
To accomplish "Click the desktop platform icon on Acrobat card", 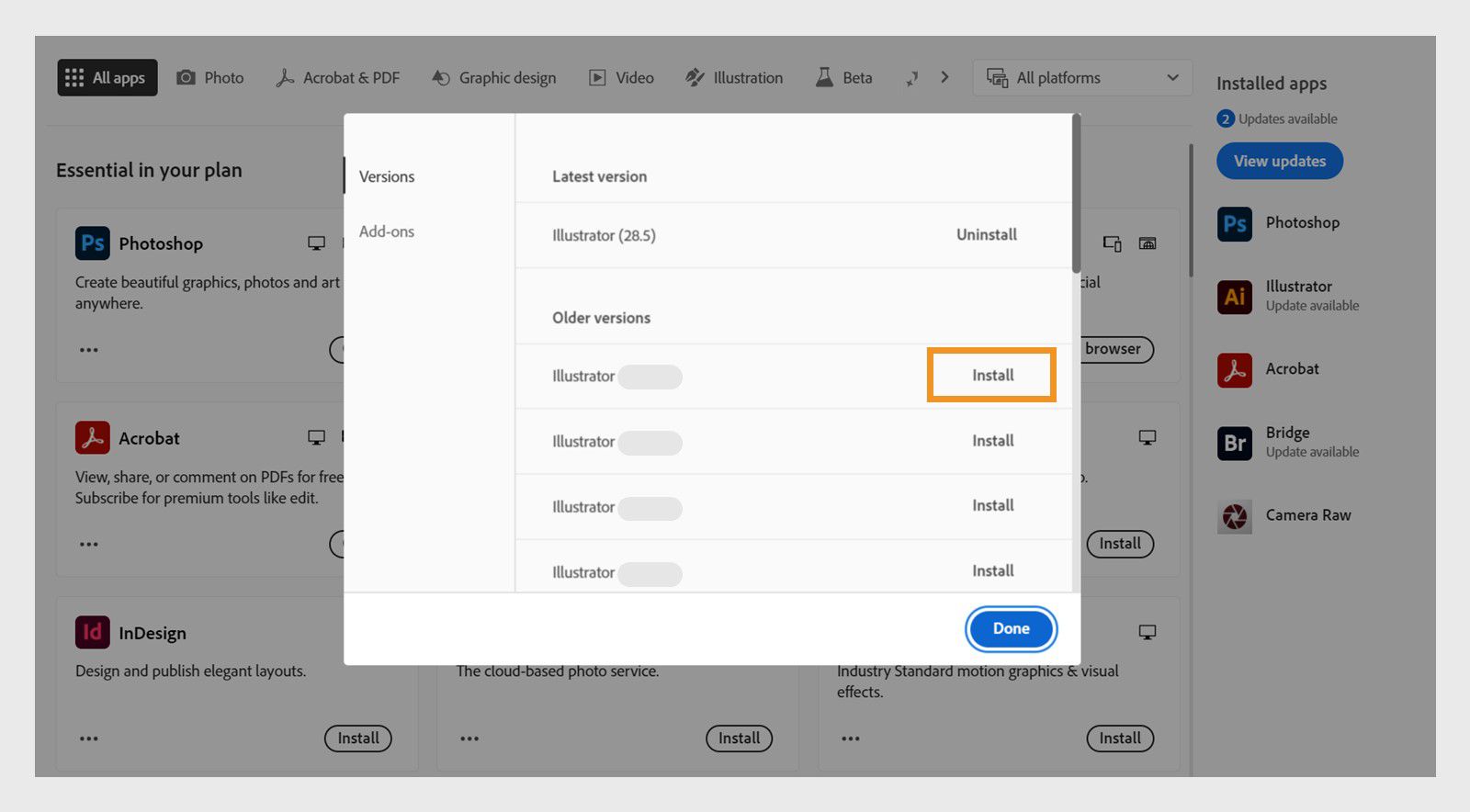I will click(316, 438).
